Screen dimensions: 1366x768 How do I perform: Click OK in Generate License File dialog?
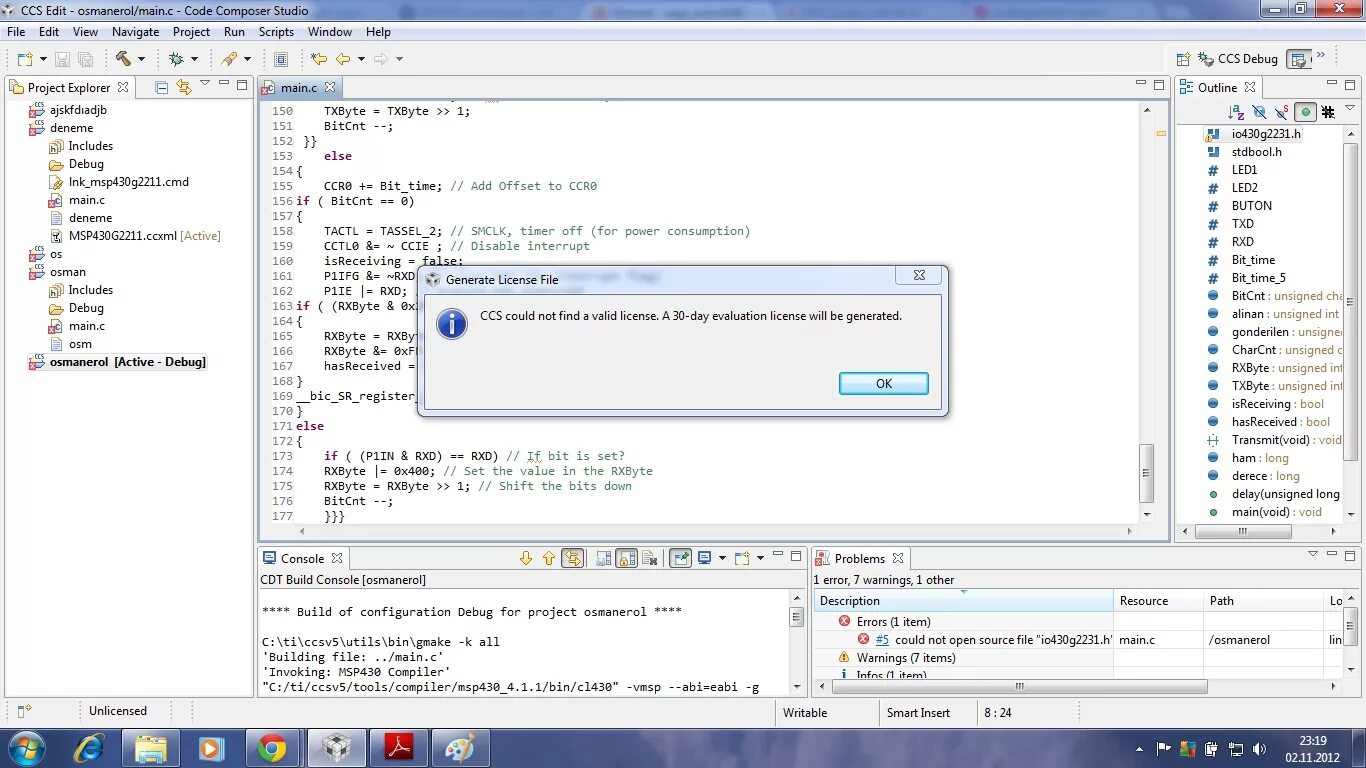(x=884, y=383)
